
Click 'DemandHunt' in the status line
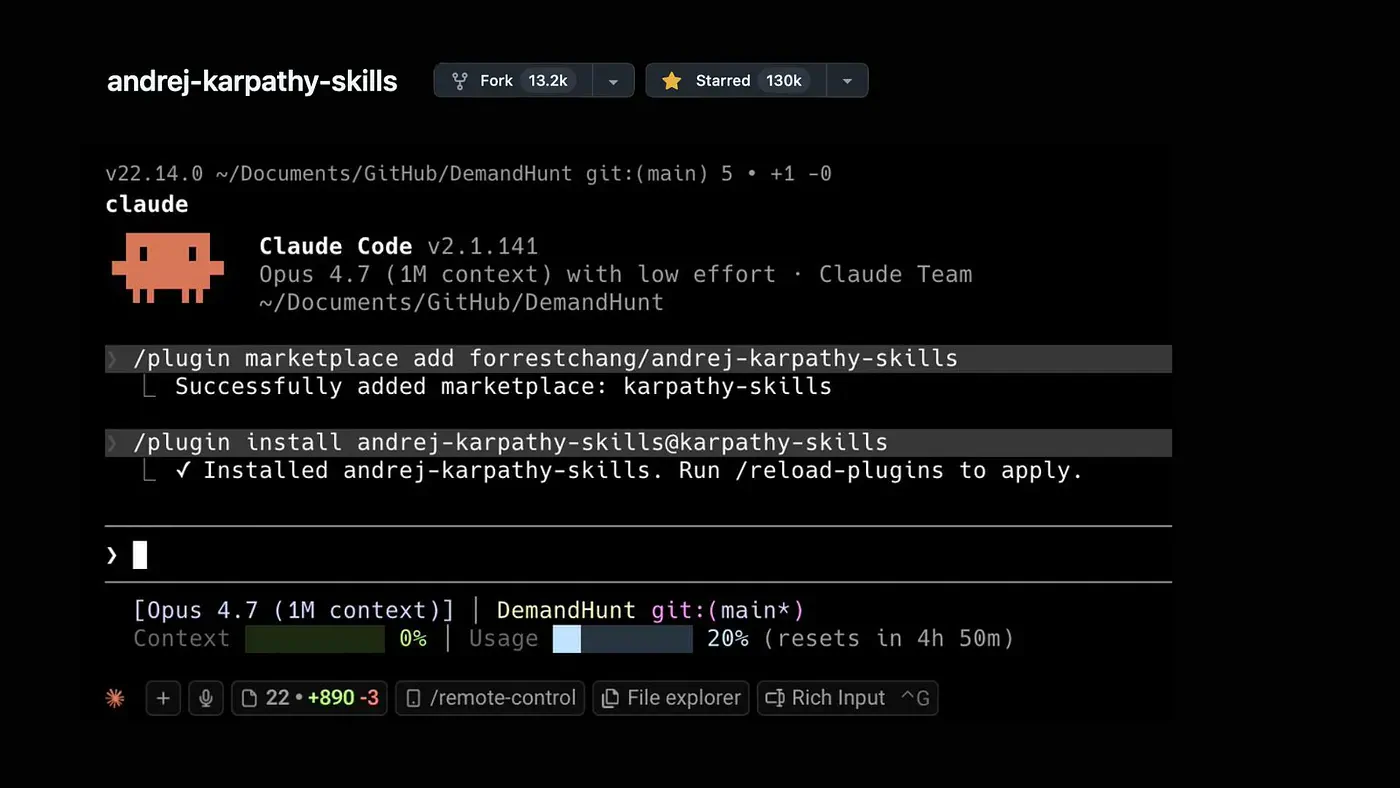click(566, 610)
